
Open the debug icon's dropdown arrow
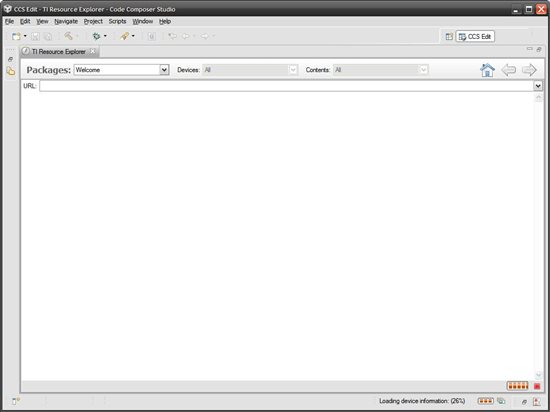click(105, 36)
